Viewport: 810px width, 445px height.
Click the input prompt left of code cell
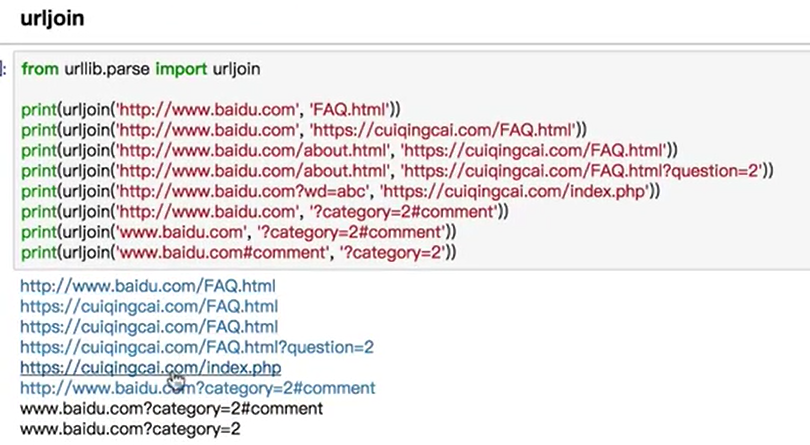tap(4, 69)
